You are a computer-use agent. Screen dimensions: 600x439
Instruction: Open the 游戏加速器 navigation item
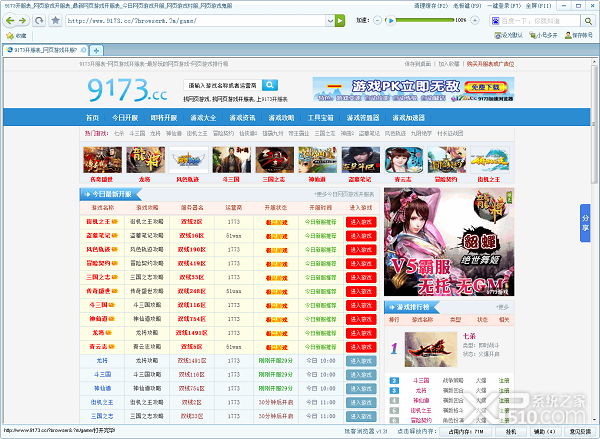coord(409,118)
